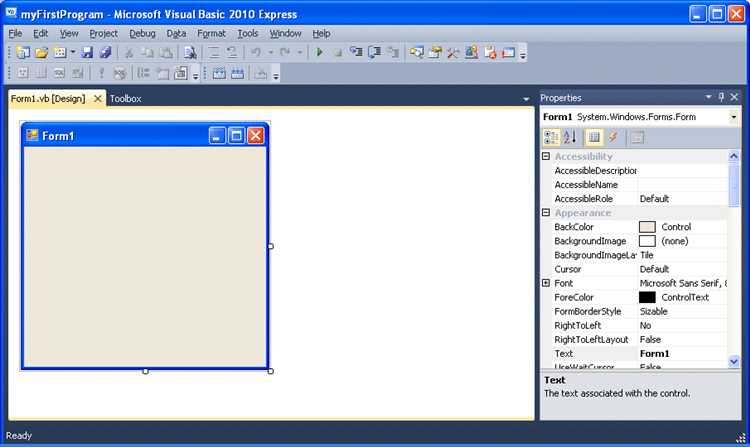
Task: Open the Tools menu
Action: pyautogui.click(x=248, y=33)
